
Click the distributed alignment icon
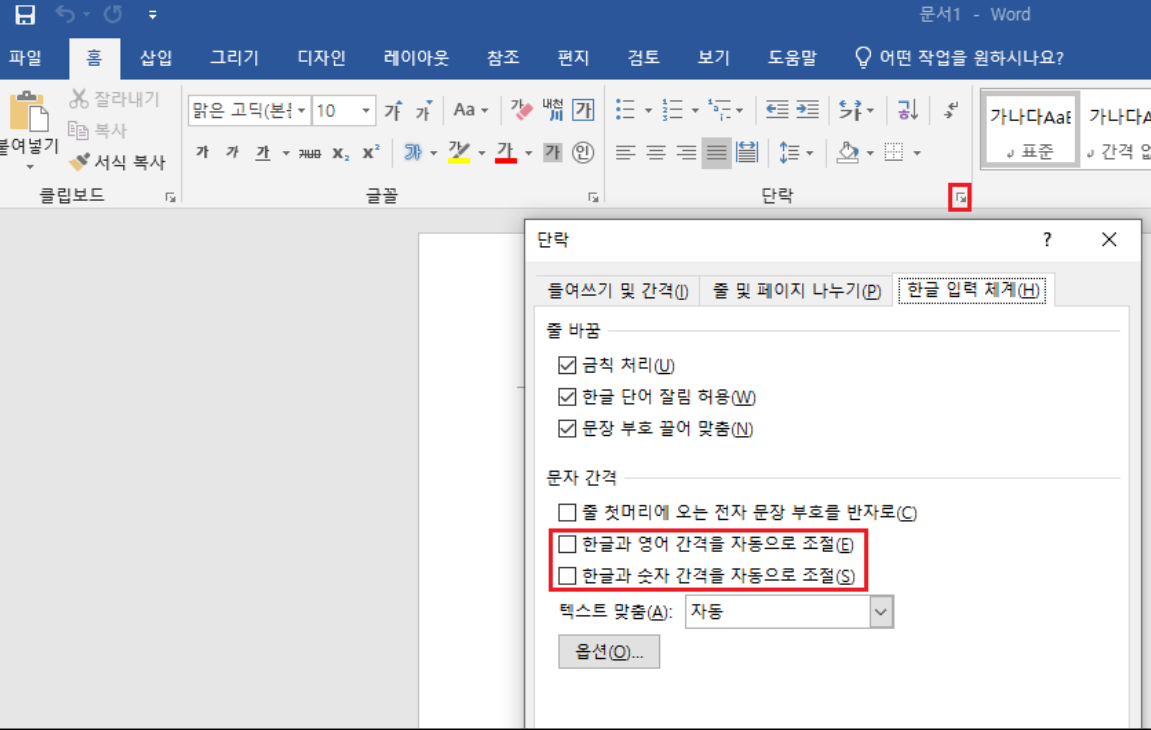747,153
